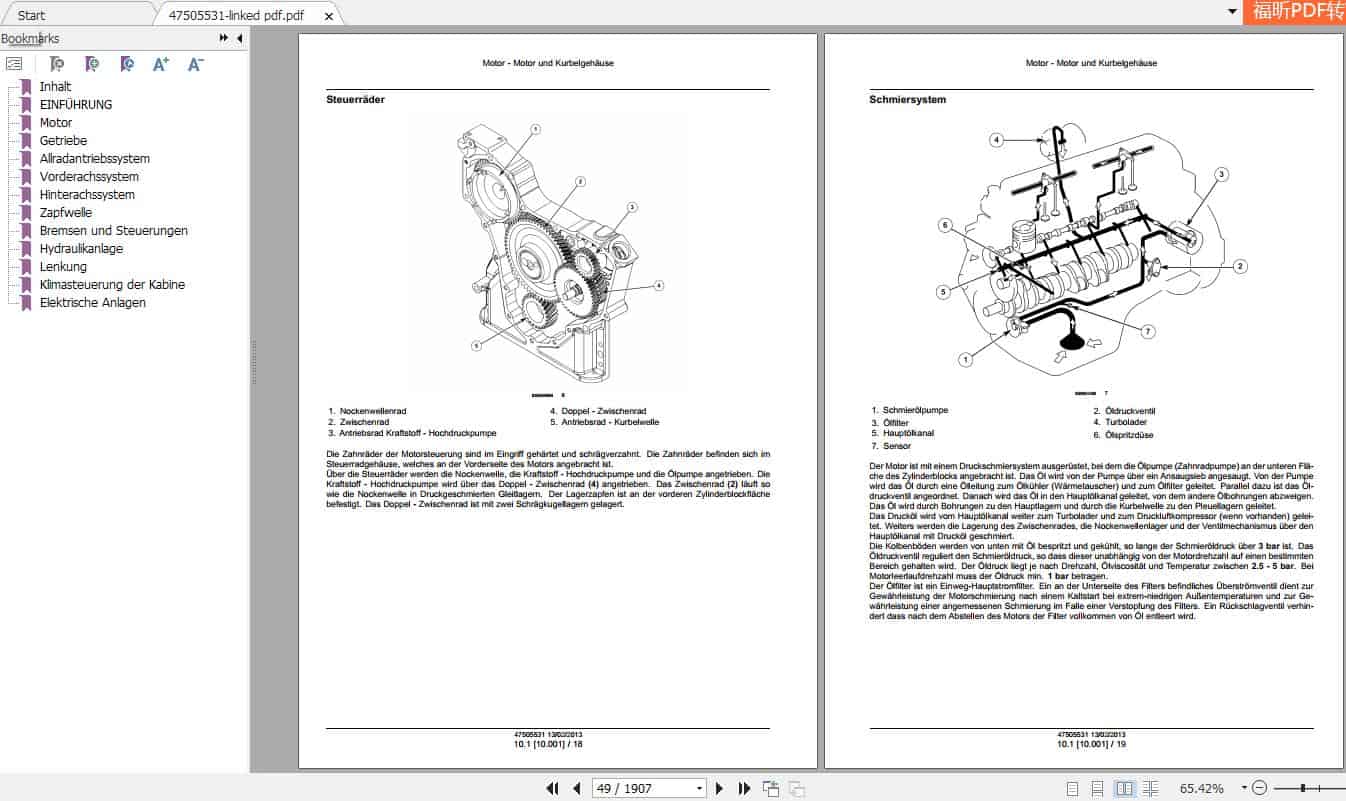Open the zoom percentage dropdown
This screenshot has height=801, width=1346.
(1244, 788)
